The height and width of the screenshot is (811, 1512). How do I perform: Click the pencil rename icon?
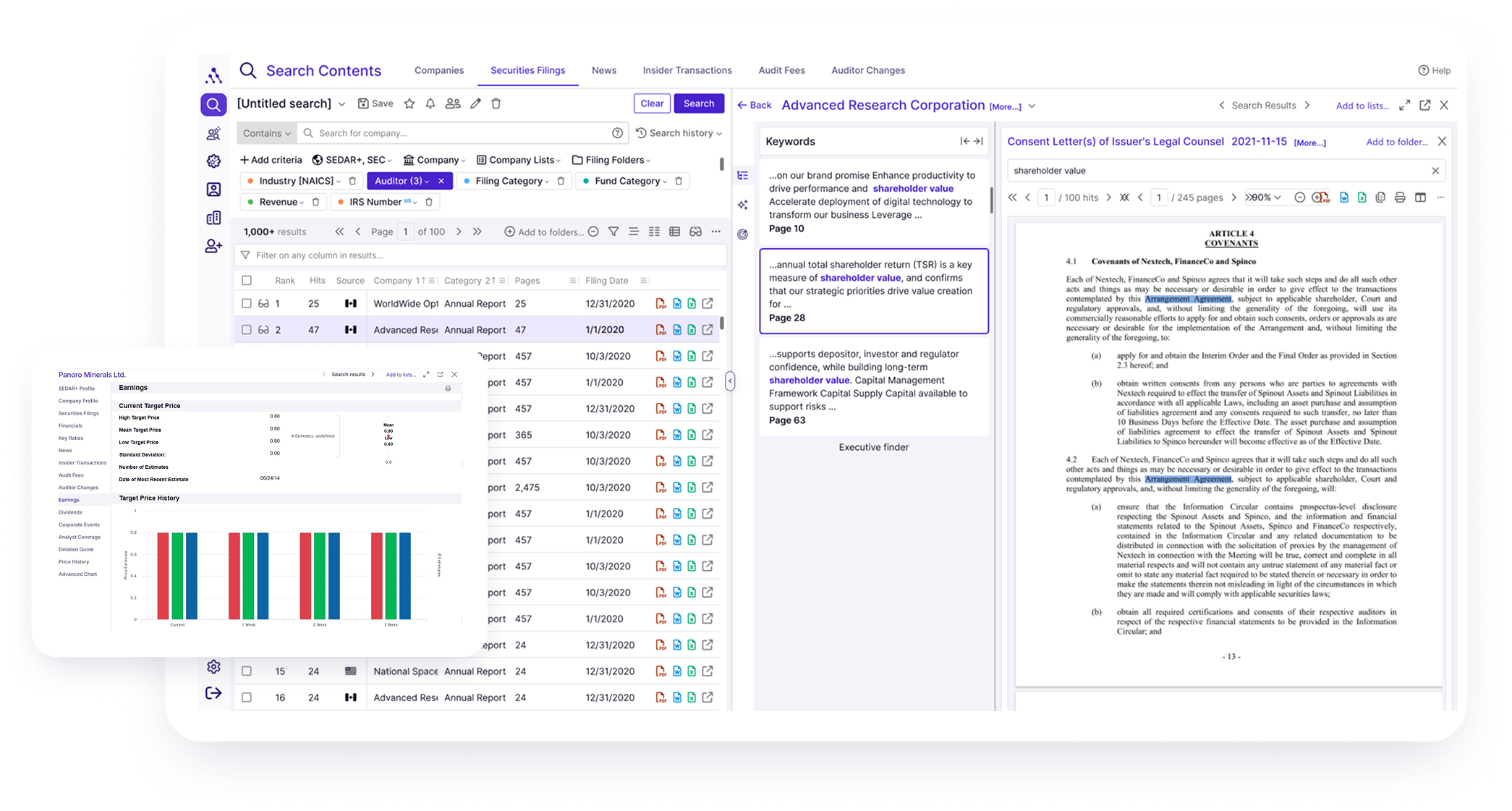pyautogui.click(x=475, y=103)
